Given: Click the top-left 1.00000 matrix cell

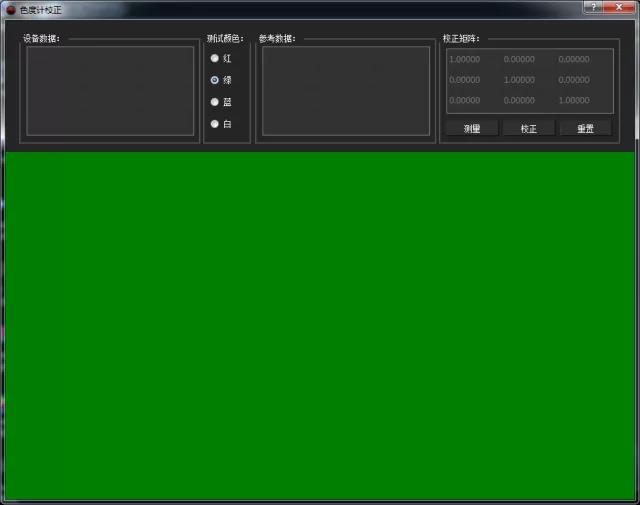Looking at the screenshot, I should pyautogui.click(x=465, y=59).
